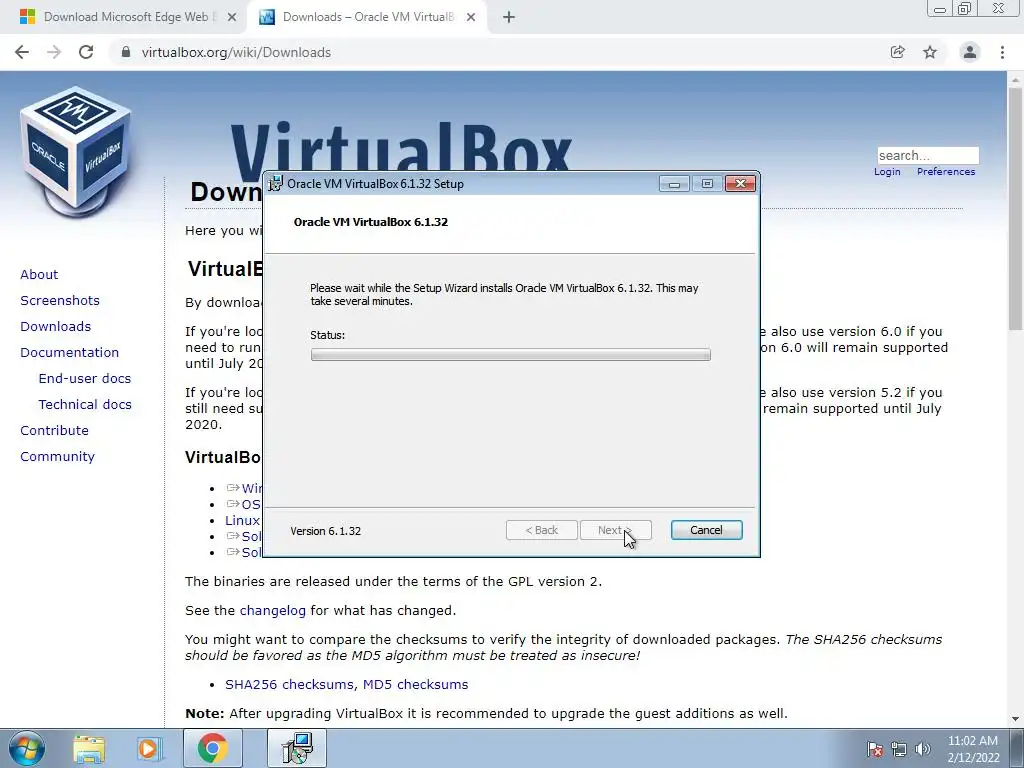Open Downloads in the sidebar
Image resolution: width=1024 pixels, height=768 pixels.
pyautogui.click(x=56, y=327)
